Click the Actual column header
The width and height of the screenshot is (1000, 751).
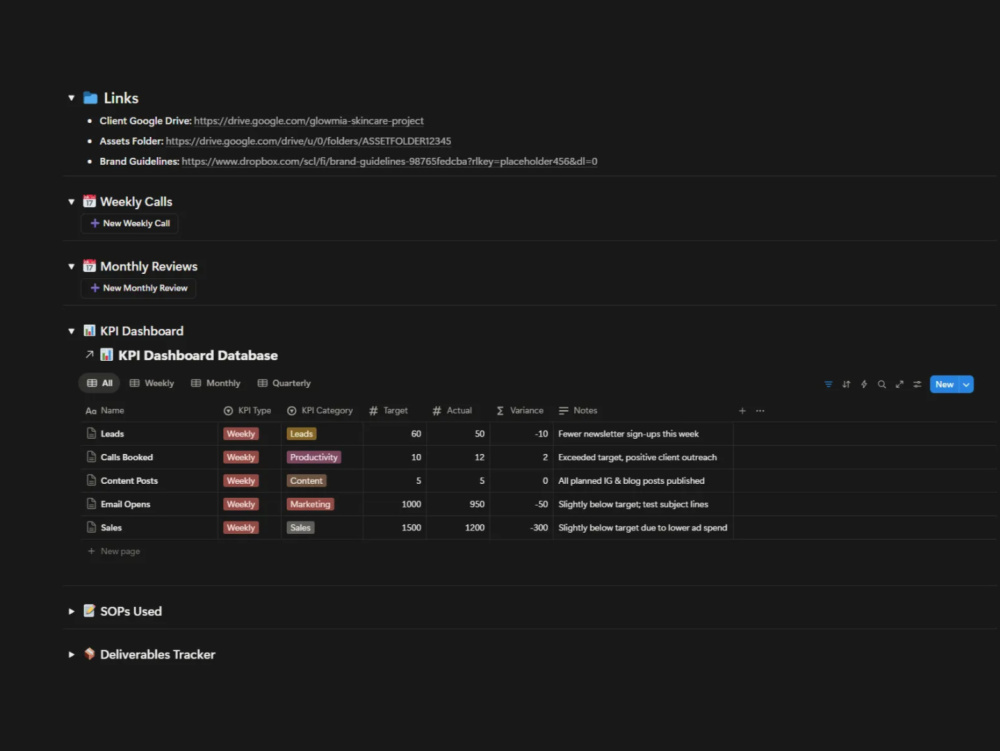pyautogui.click(x=457, y=411)
